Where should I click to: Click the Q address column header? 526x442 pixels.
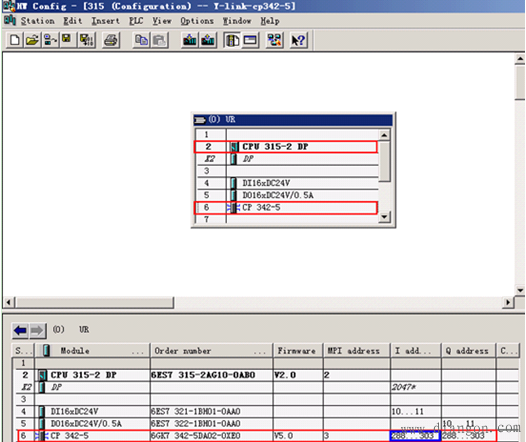468,351
